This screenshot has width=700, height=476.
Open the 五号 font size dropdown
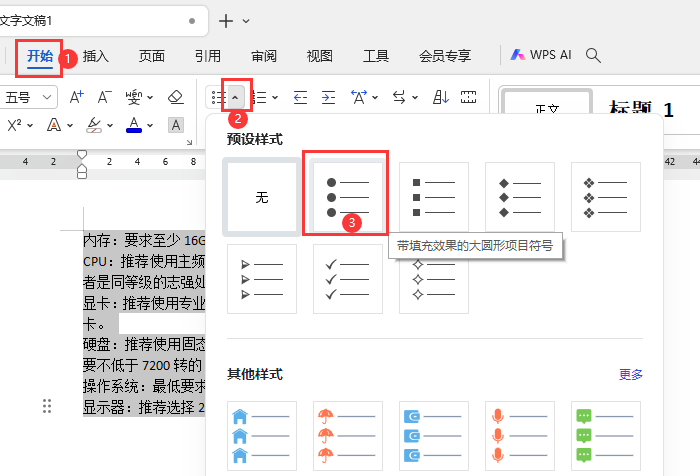(29, 97)
